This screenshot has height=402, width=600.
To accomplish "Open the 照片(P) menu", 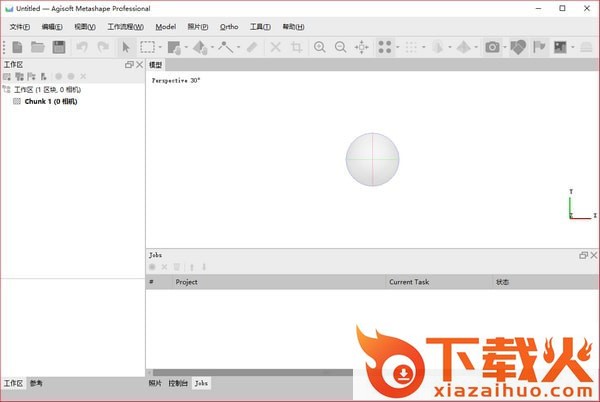I will [x=197, y=27].
